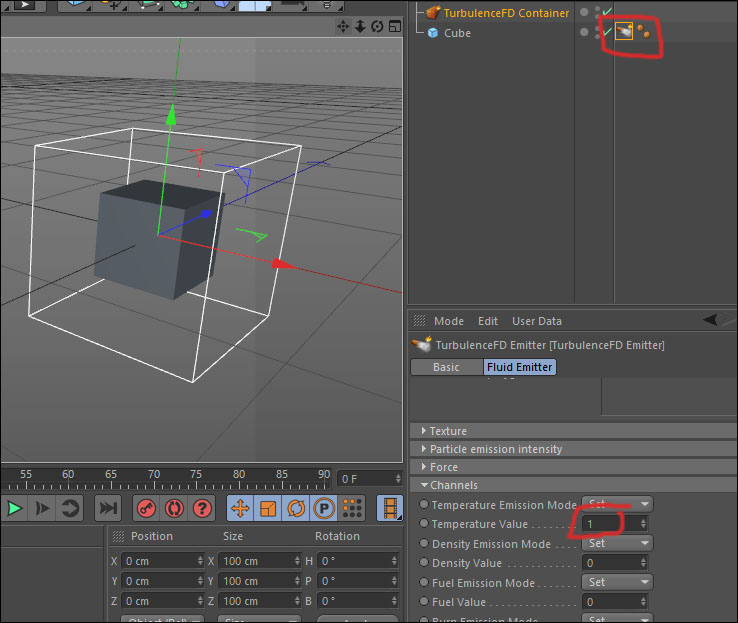This screenshot has width=738, height=623.
Task: Toggle Point Level Animation recording
Action: 352,508
